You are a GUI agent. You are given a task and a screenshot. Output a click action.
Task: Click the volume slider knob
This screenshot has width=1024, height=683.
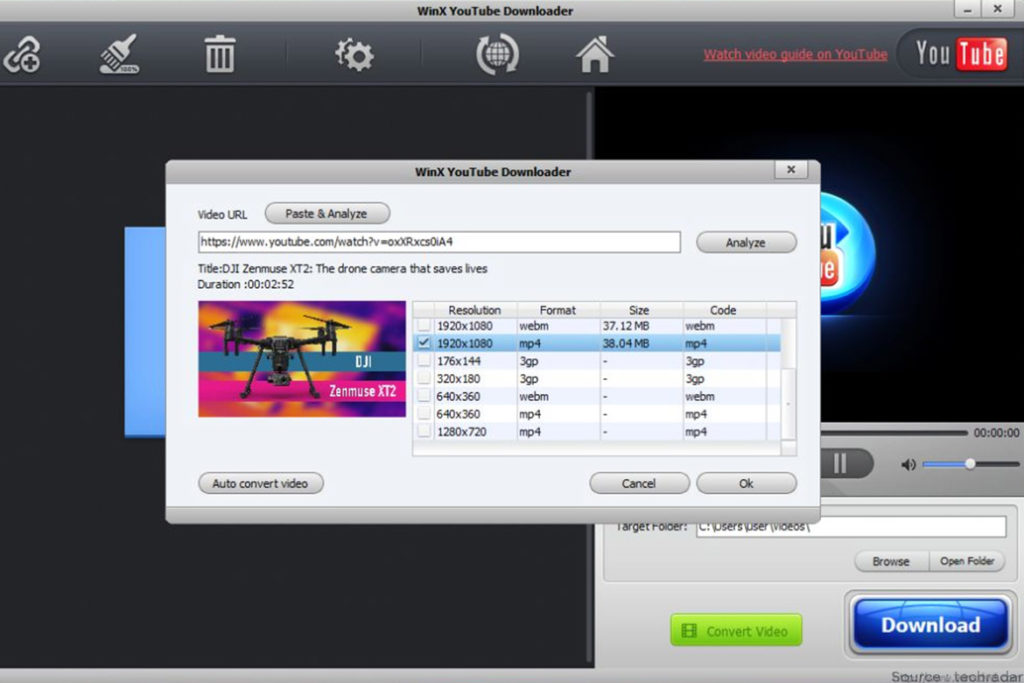[x=970, y=464]
